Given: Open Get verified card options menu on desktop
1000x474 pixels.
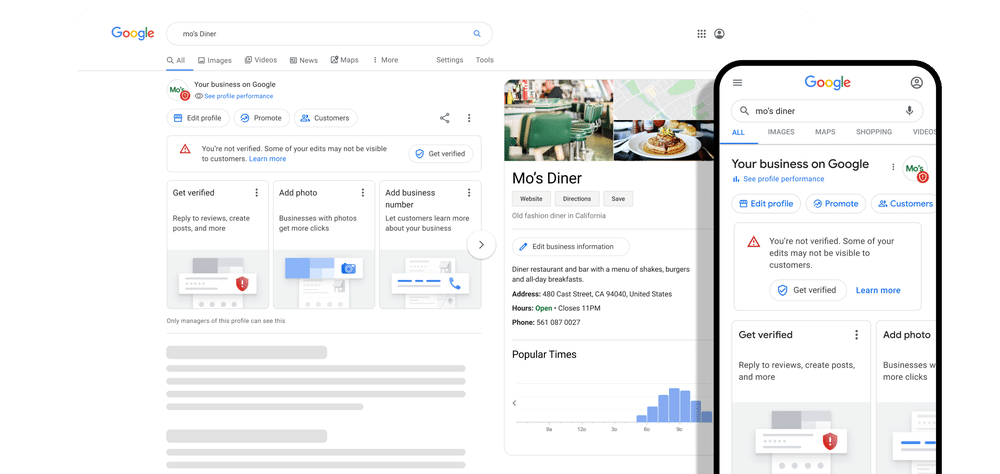Looking at the screenshot, I should click(256, 193).
